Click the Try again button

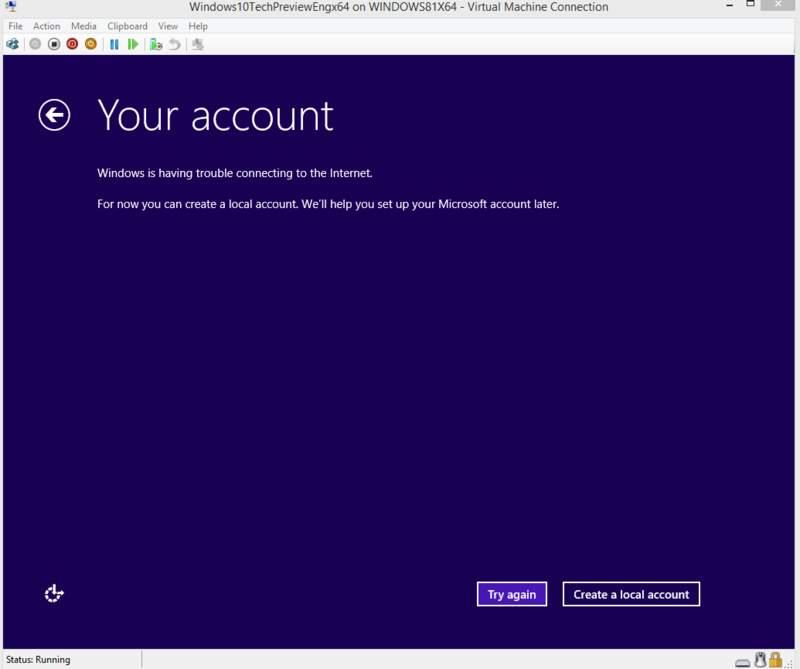[x=512, y=594]
